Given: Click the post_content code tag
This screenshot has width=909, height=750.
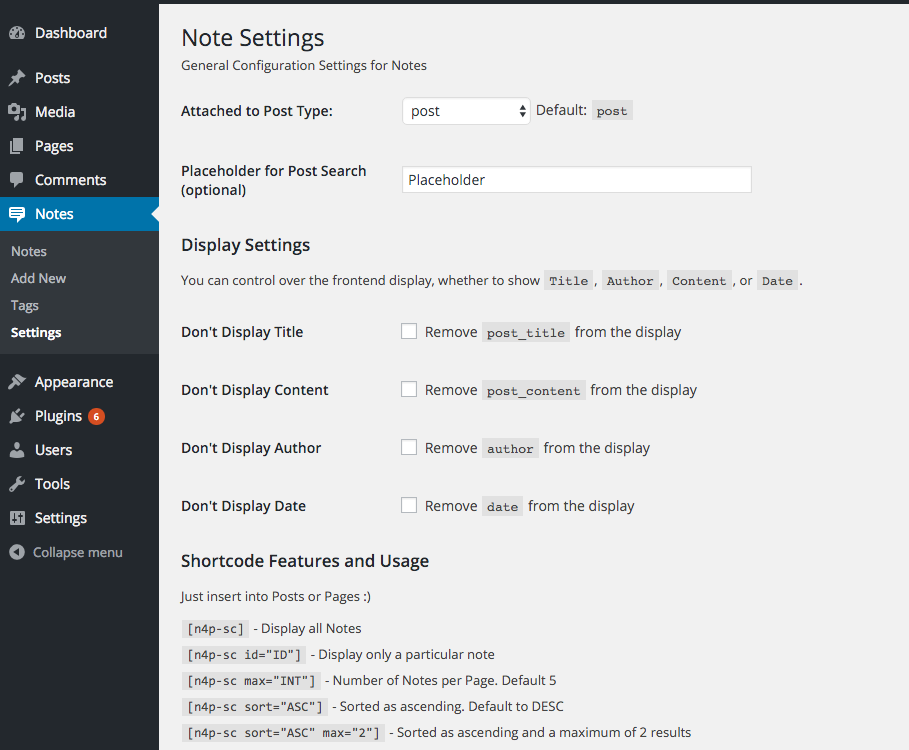Looking at the screenshot, I should coord(533,391).
